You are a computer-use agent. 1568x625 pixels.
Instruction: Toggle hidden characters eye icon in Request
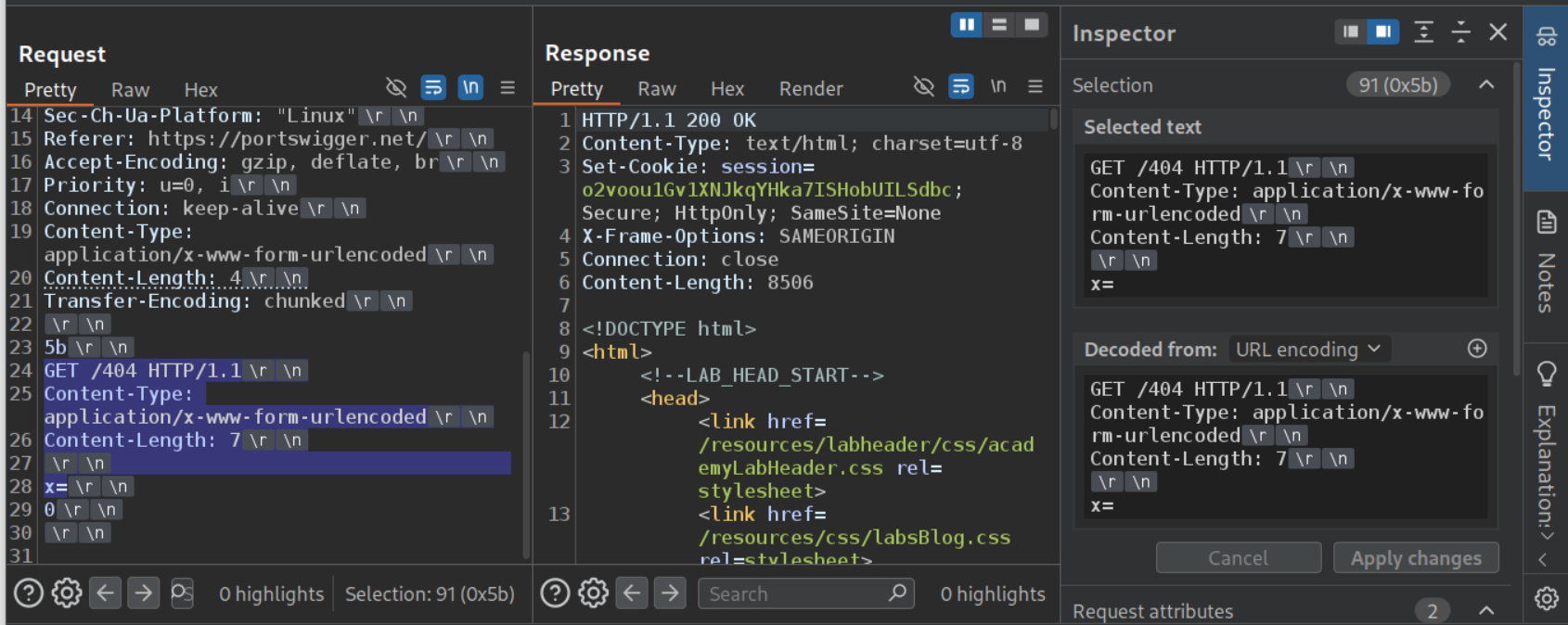[x=396, y=87]
